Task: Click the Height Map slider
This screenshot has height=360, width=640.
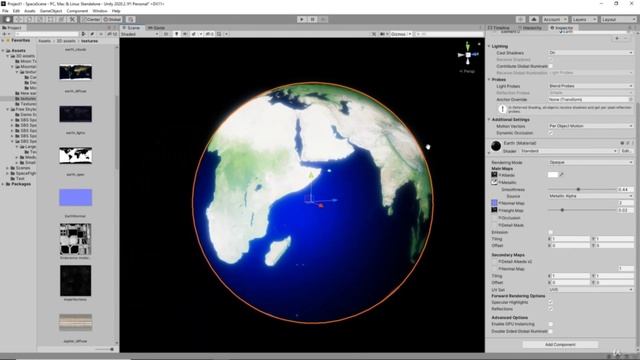Action: pyautogui.click(x=582, y=210)
